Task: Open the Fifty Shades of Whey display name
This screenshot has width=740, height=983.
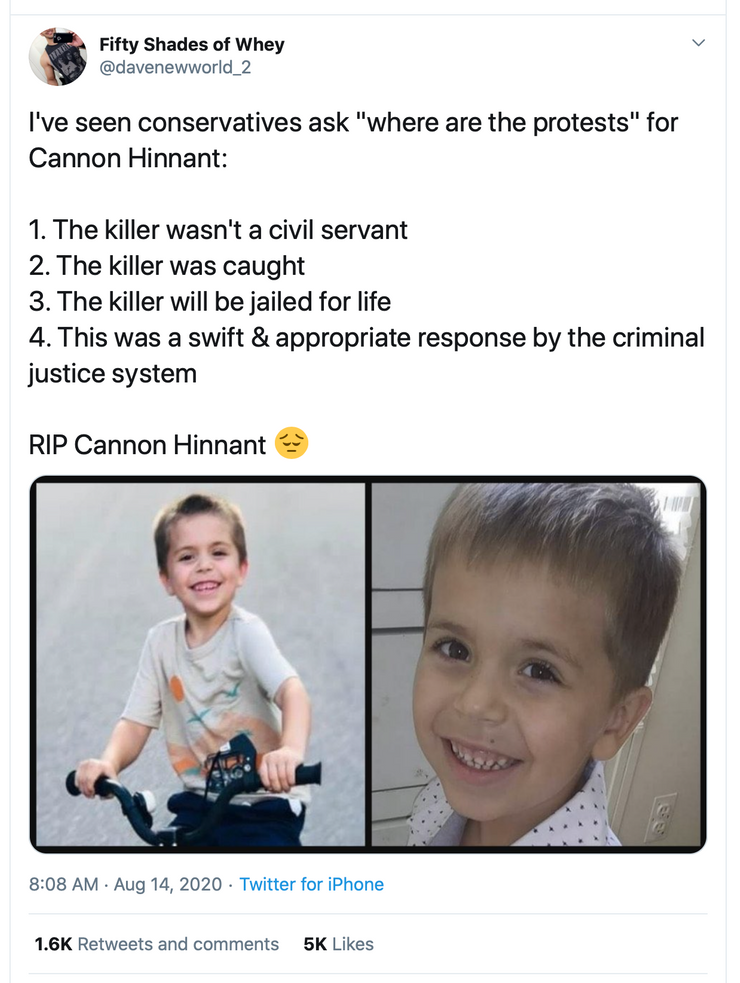Action: tap(192, 45)
